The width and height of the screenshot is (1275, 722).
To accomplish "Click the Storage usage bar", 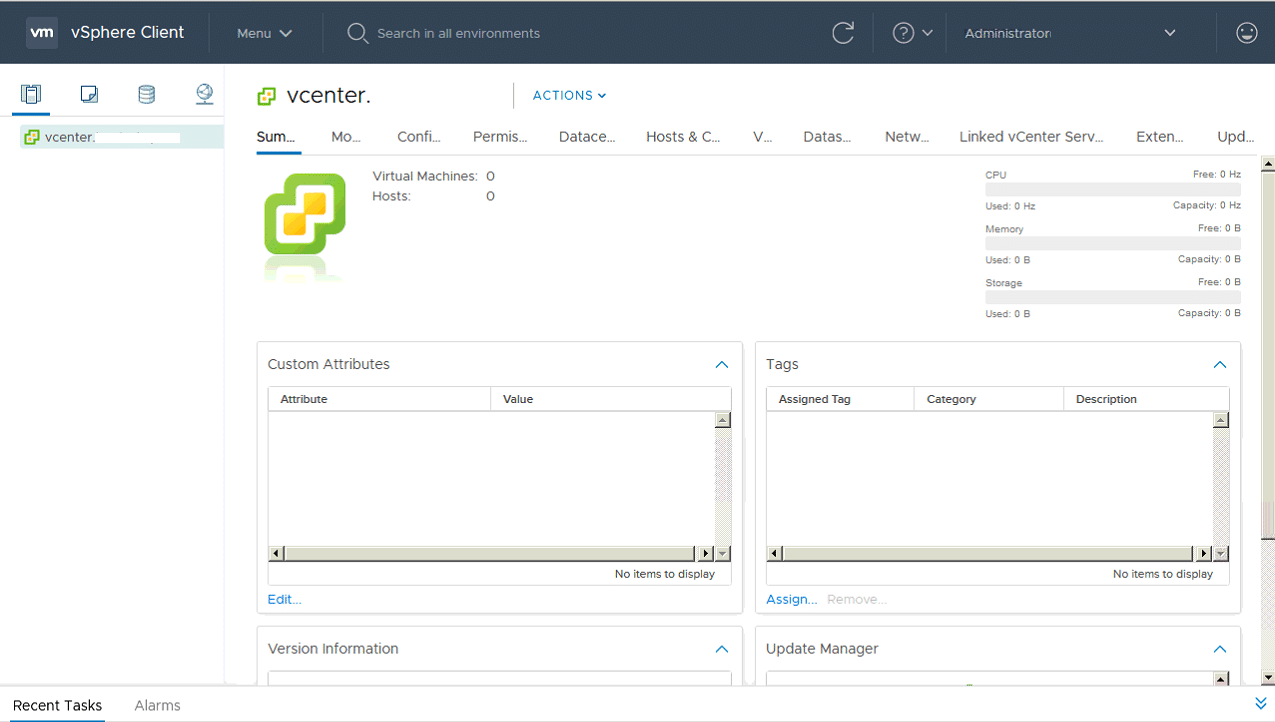I will click(x=1113, y=297).
